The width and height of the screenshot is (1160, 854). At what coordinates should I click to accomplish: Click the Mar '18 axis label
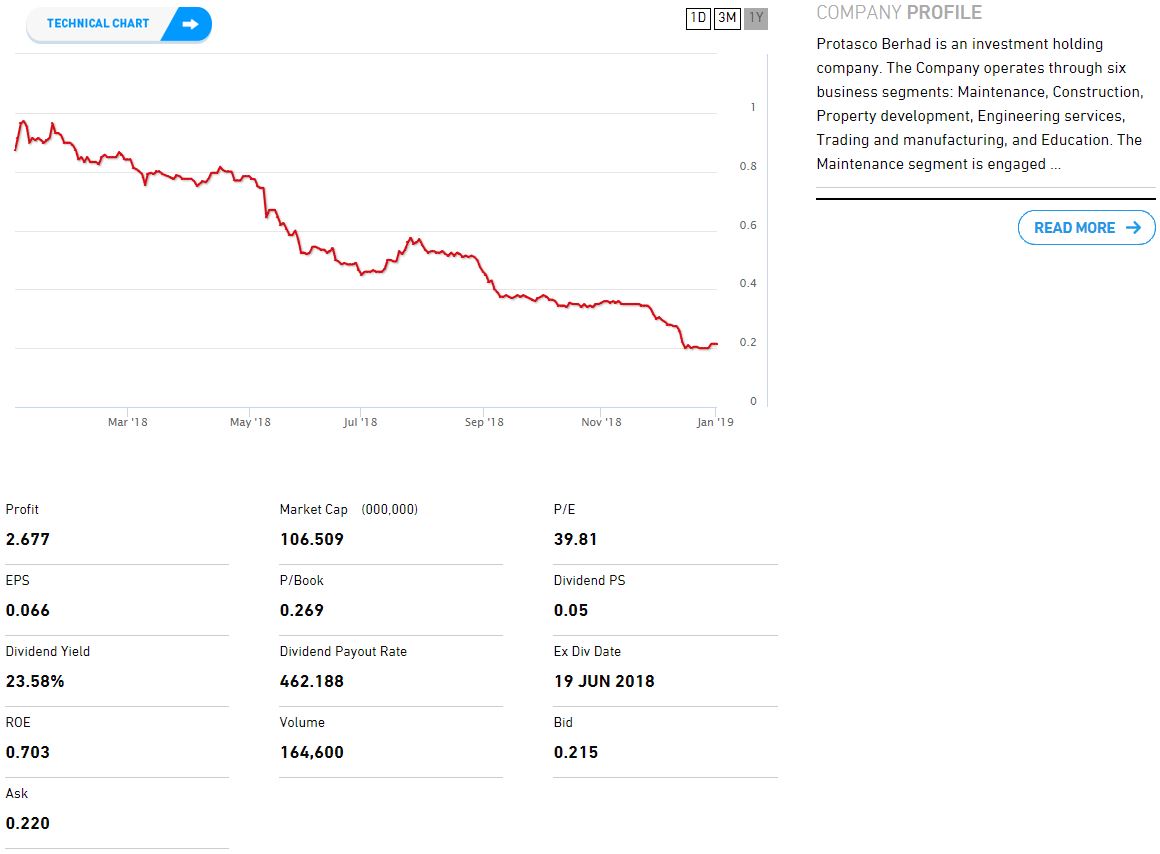click(x=127, y=422)
